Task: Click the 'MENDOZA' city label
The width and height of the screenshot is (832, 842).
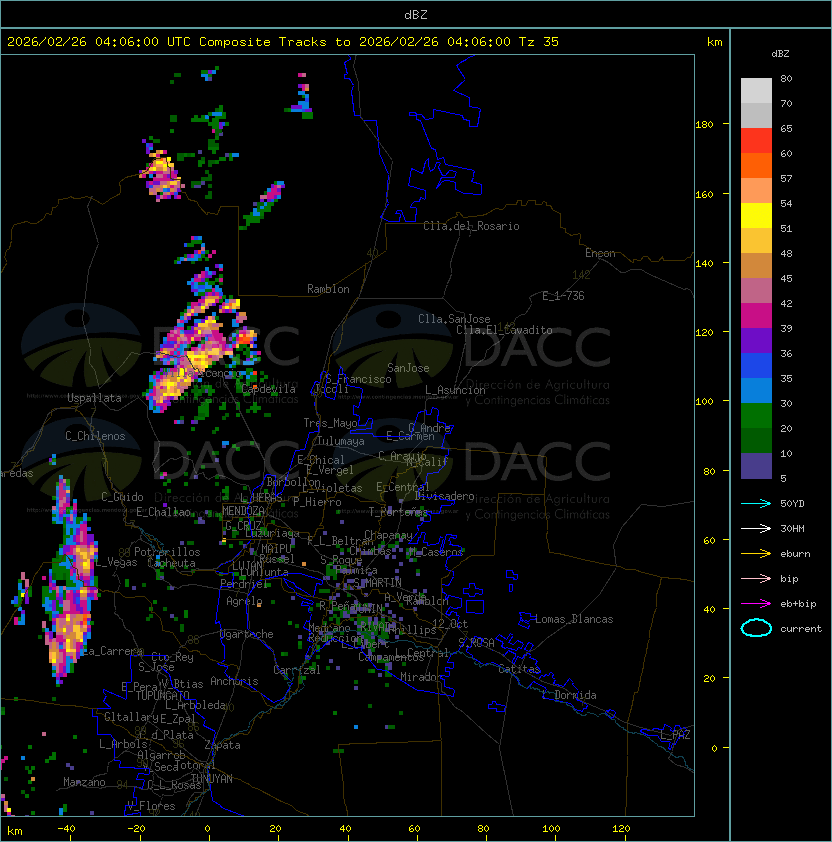Action: 243,511
